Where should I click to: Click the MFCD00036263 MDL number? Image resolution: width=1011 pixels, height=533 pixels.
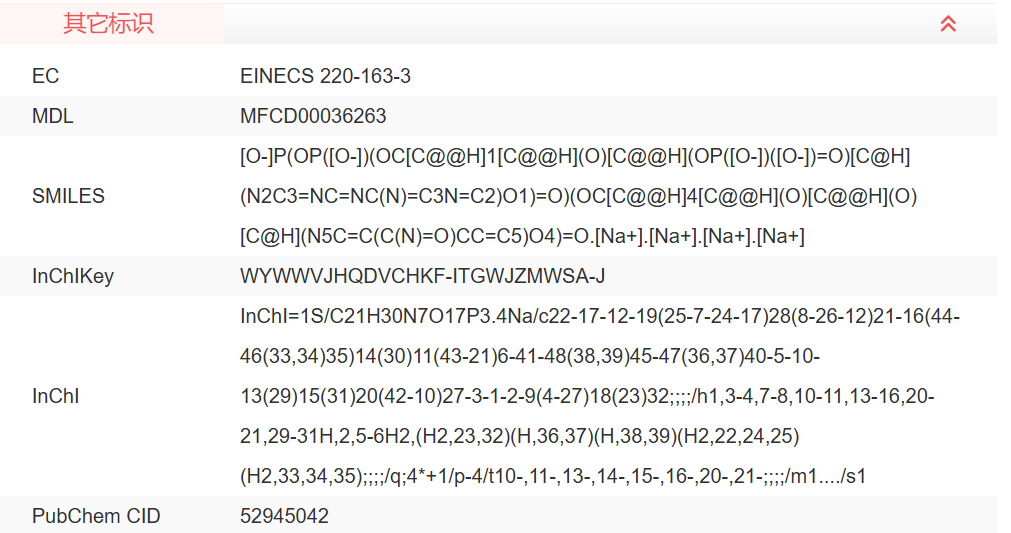[313, 117]
